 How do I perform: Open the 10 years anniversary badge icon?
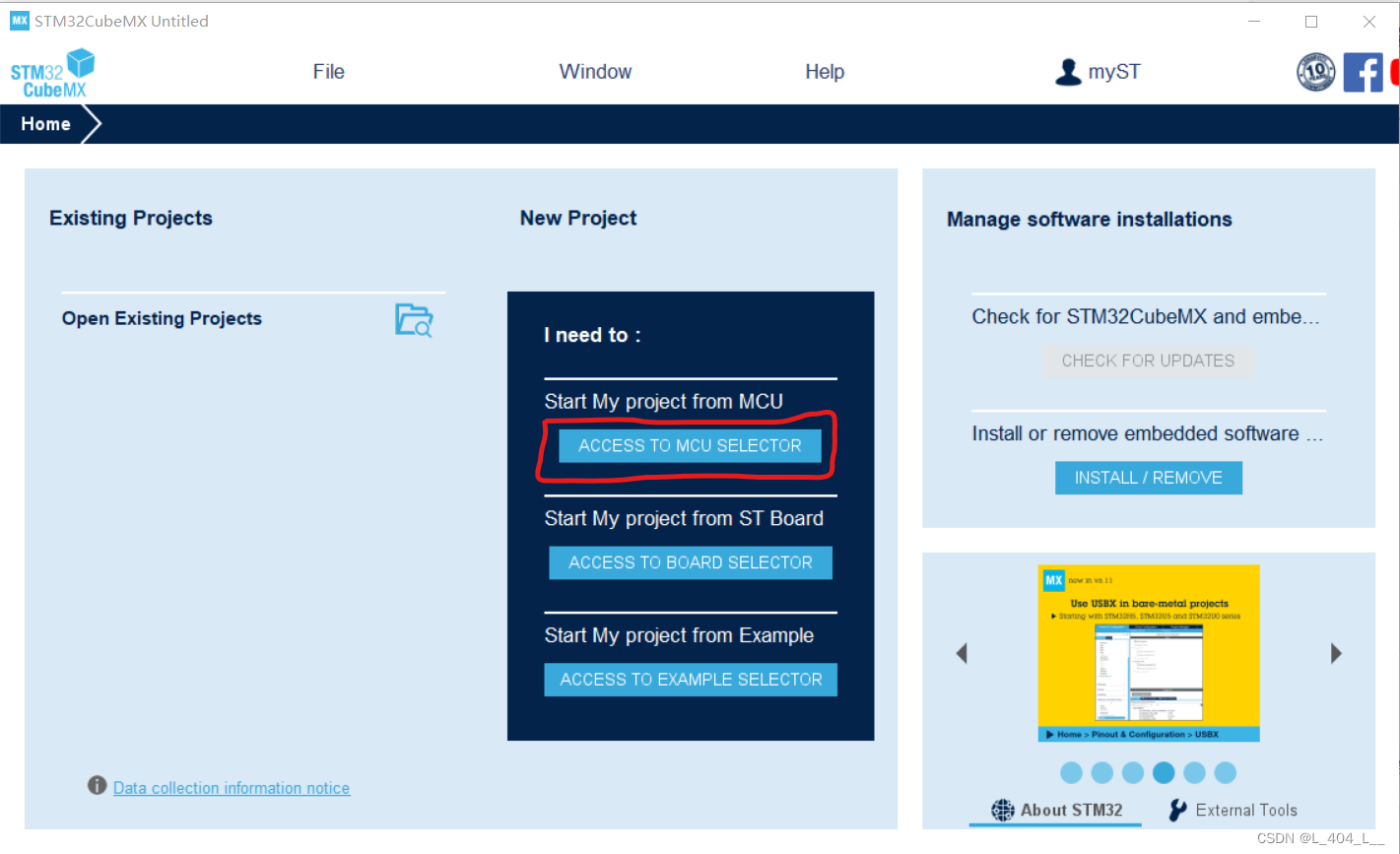(x=1316, y=72)
